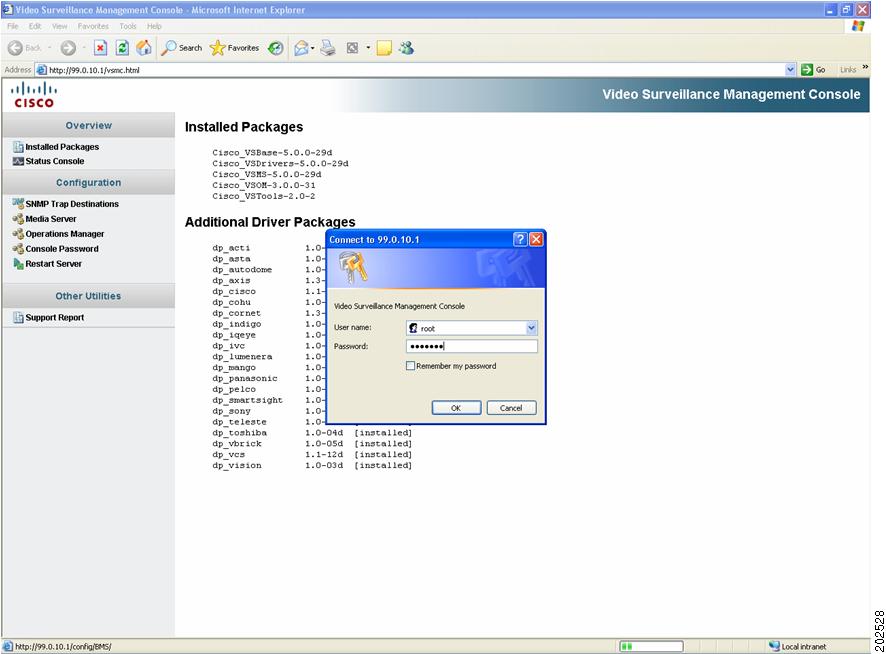This screenshot has height=654, width=886.
Task: Open the File menu
Action: pyautogui.click(x=12, y=26)
